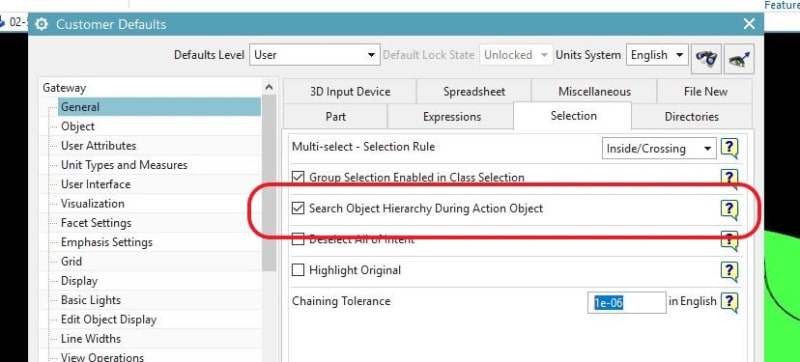Viewport: 800px width, 362px height.
Task: Select Line Widths in the tree
Action: point(91,339)
